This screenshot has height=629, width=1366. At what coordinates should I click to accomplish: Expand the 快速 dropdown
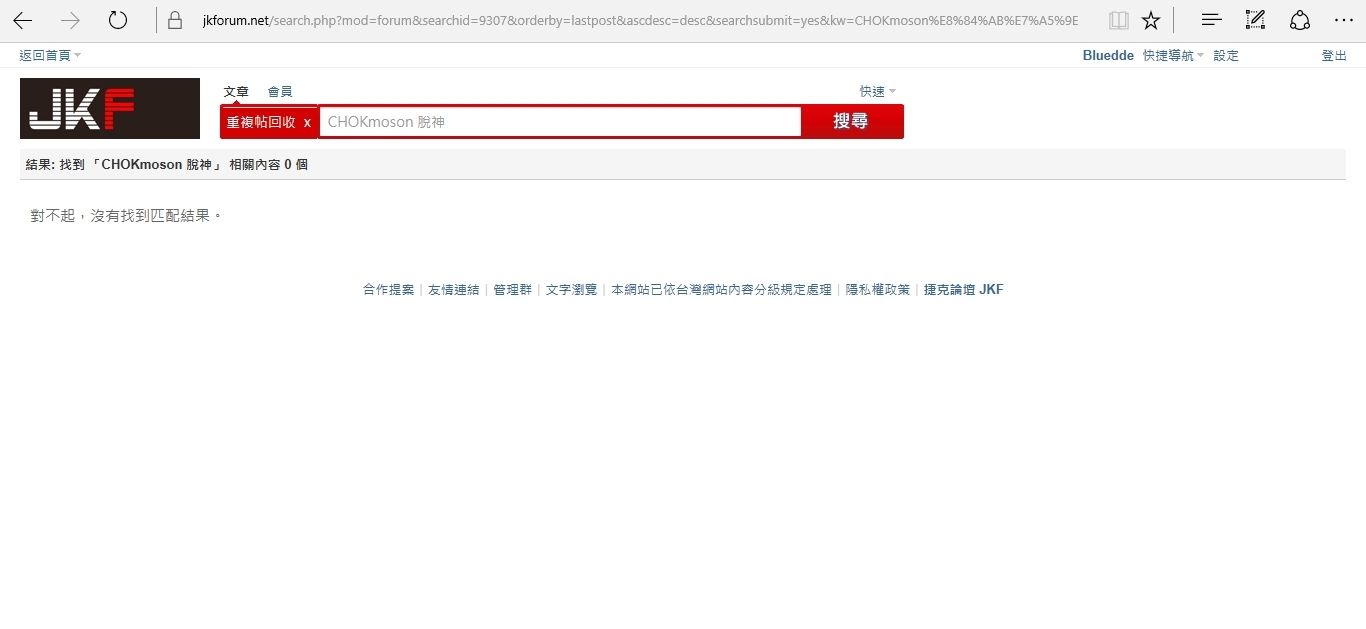(877, 91)
